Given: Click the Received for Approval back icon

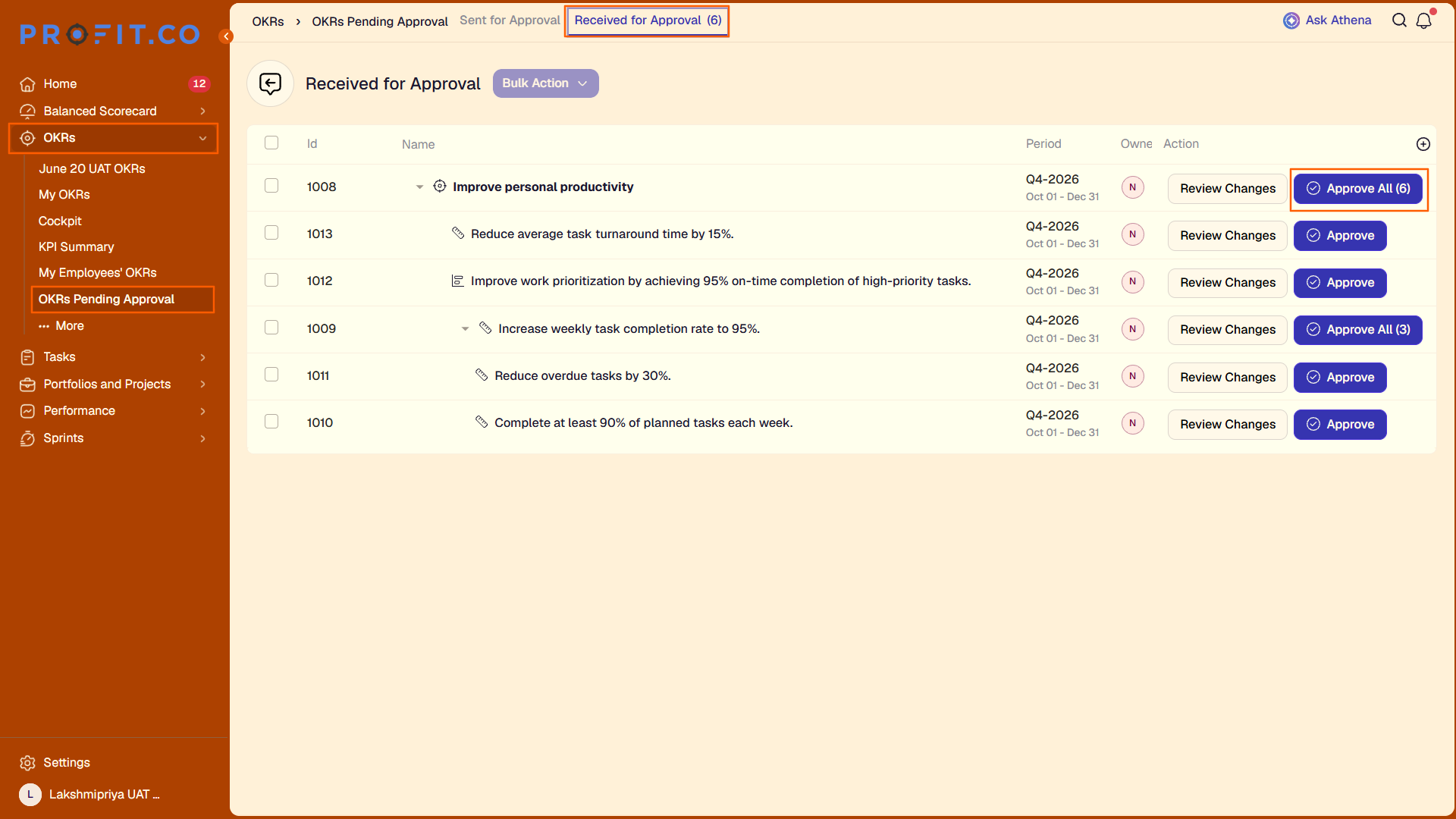Looking at the screenshot, I should 271,83.
